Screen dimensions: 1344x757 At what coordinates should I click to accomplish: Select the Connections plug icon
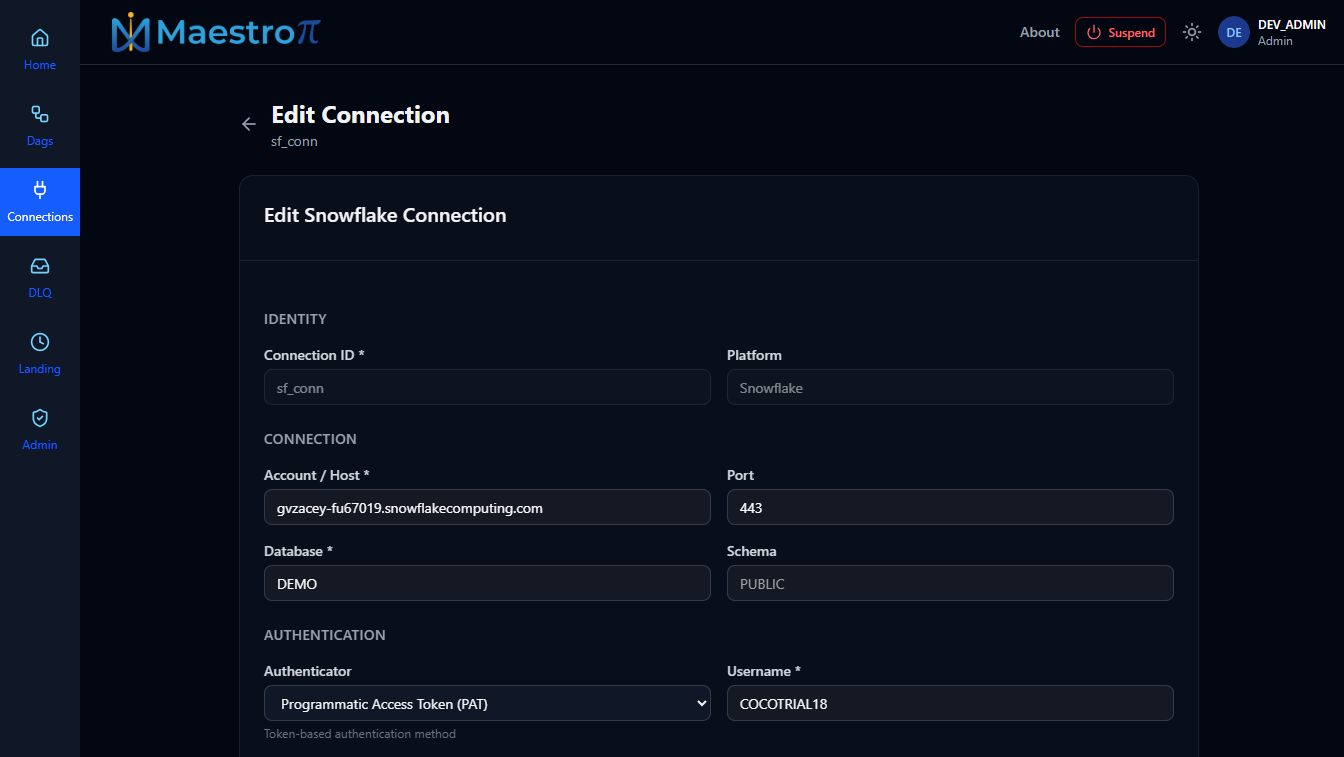point(40,190)
